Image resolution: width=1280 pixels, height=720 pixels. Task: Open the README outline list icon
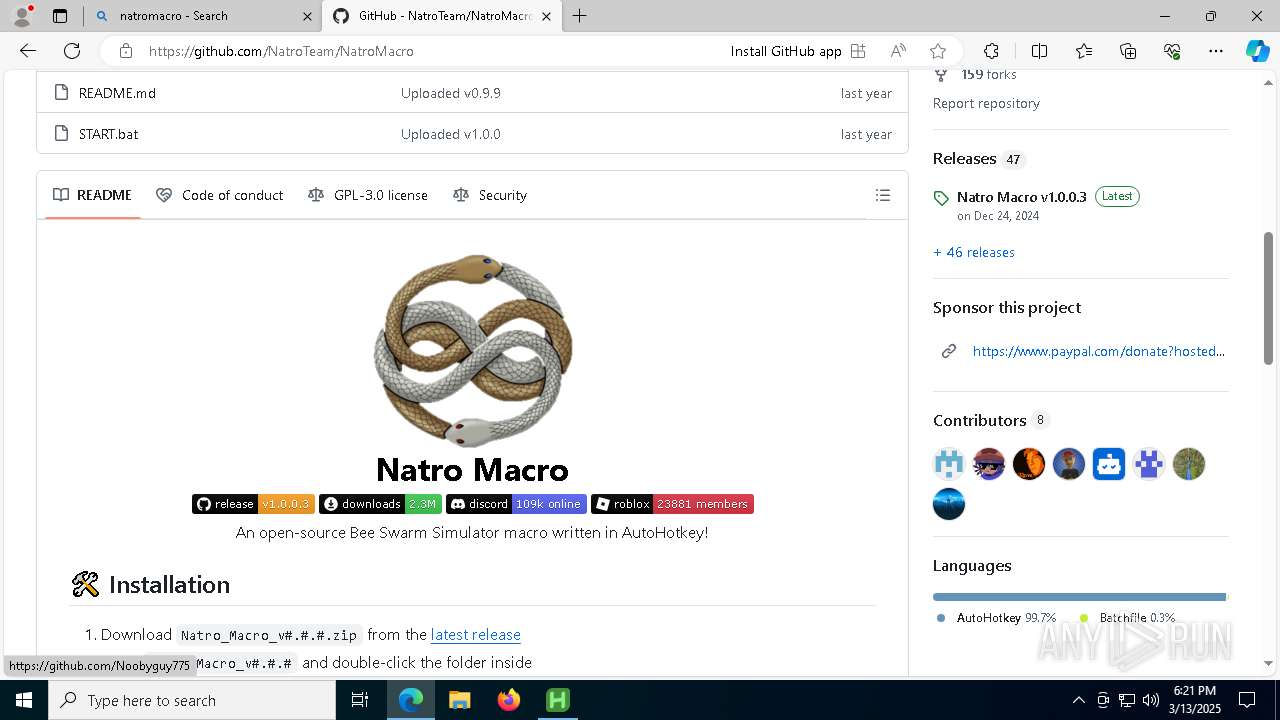(883, 195)
